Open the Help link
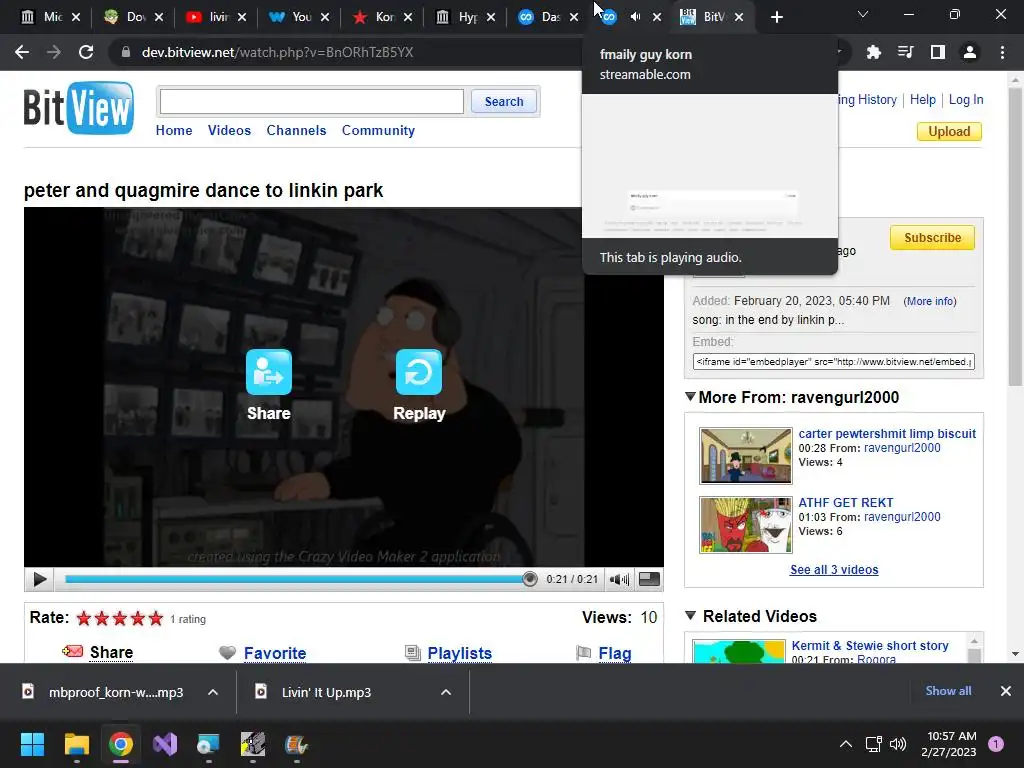Image resolution: width=1024 pixels, height=768 pixels. pos(922,99)
